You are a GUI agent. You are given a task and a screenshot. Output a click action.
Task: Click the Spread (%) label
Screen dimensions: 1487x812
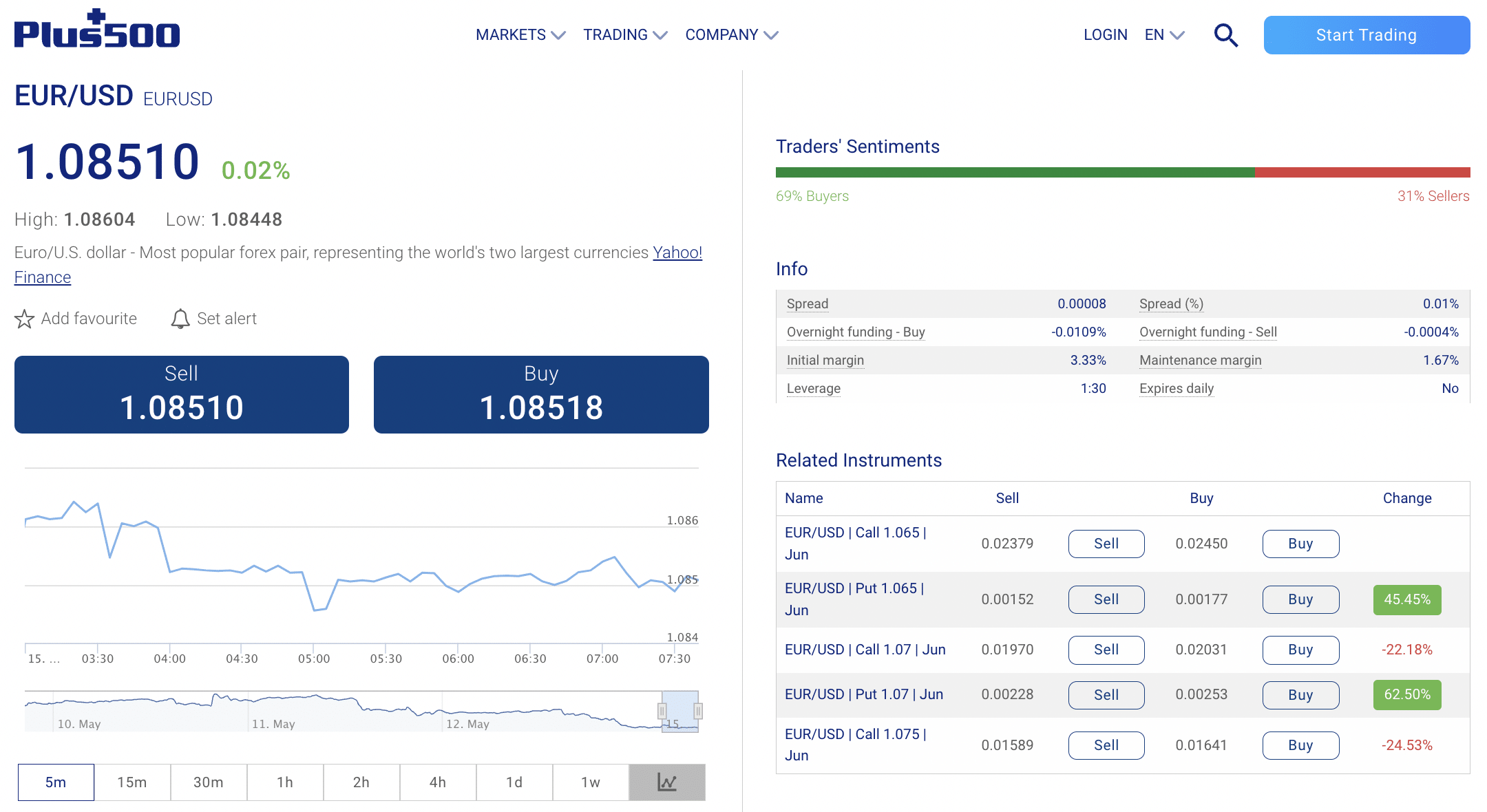coord(1172,303)
